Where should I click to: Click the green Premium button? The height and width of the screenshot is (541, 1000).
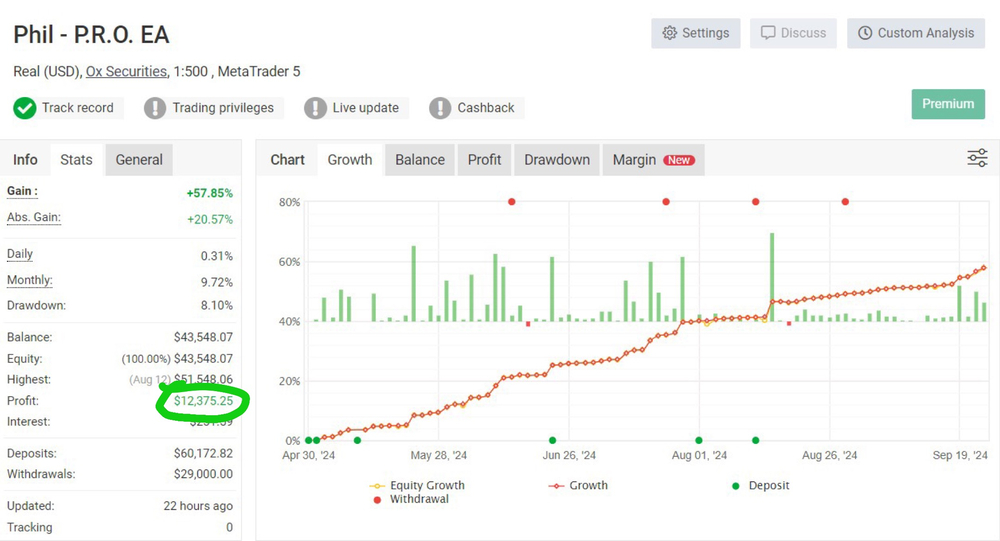coord(948,104)
